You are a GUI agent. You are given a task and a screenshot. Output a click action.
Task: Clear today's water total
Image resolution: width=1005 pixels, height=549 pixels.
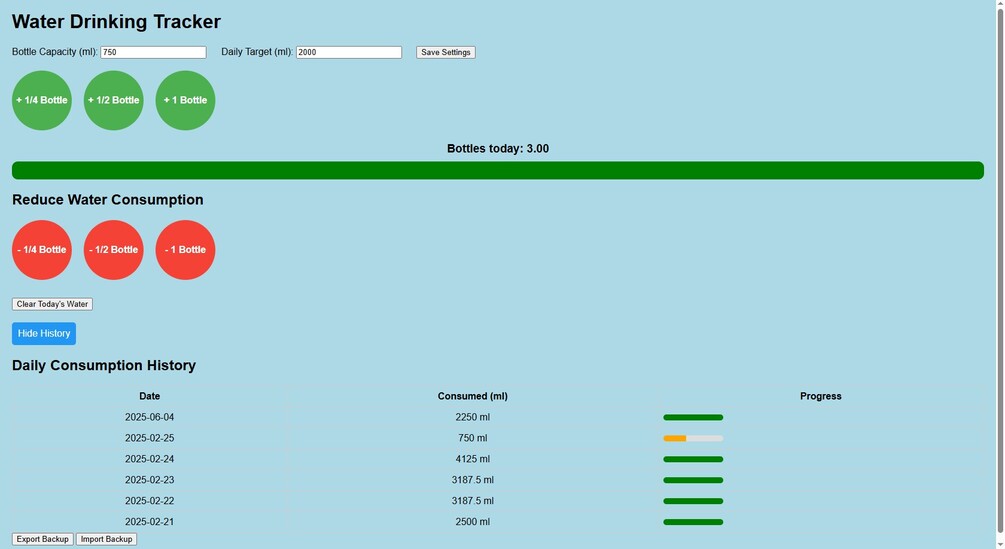52,304
